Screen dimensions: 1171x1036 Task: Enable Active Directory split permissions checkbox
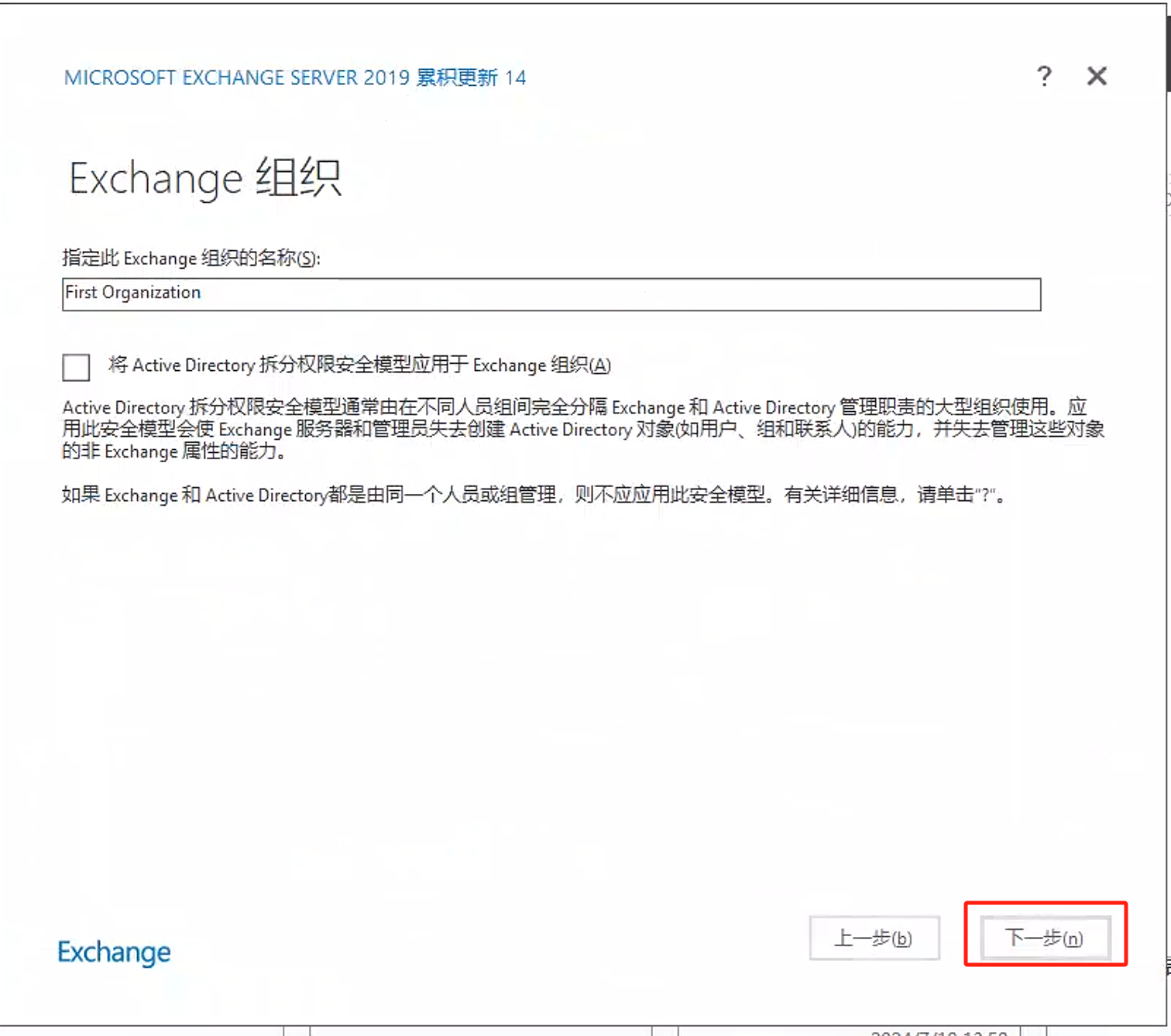coord(76,367)
